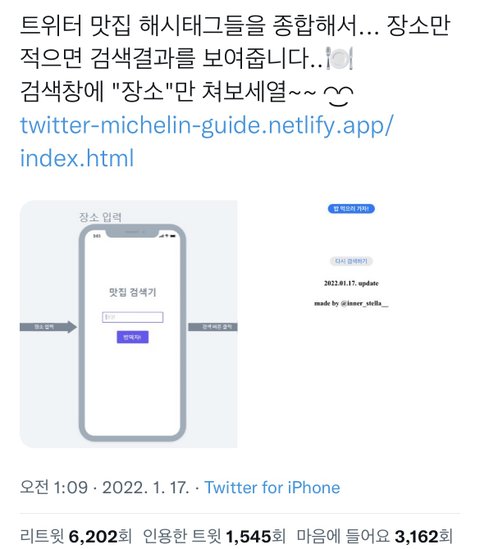View the 인용한 트윗 1,545회 quote tweets

[214, 536]
